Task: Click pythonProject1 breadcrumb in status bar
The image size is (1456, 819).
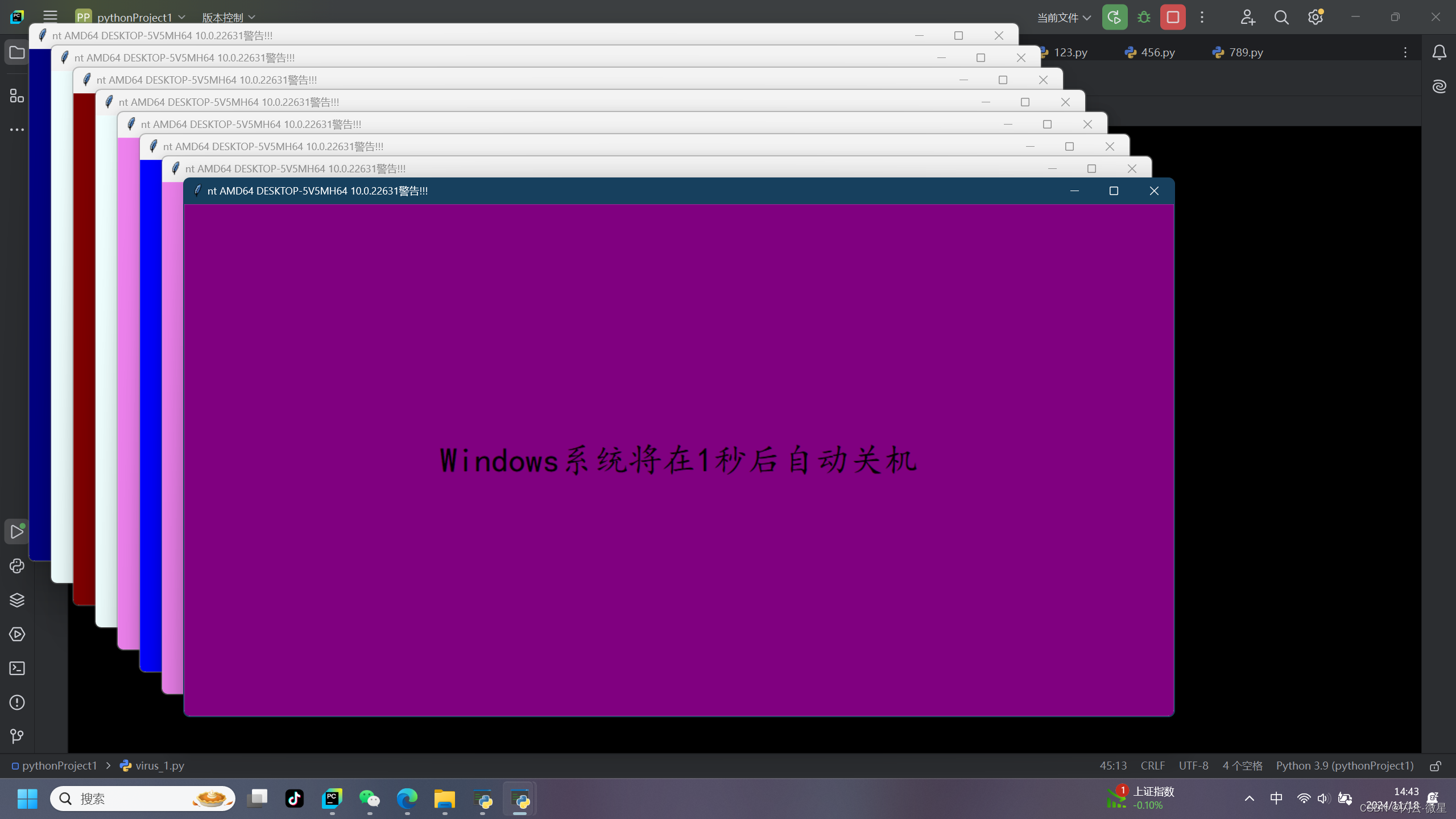Action: pos(55,766)
